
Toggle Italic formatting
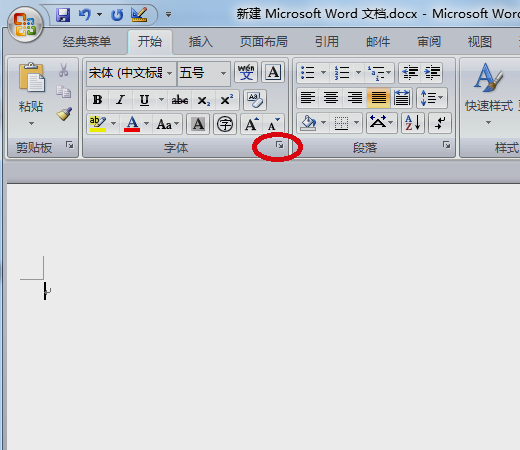point(120,100)
